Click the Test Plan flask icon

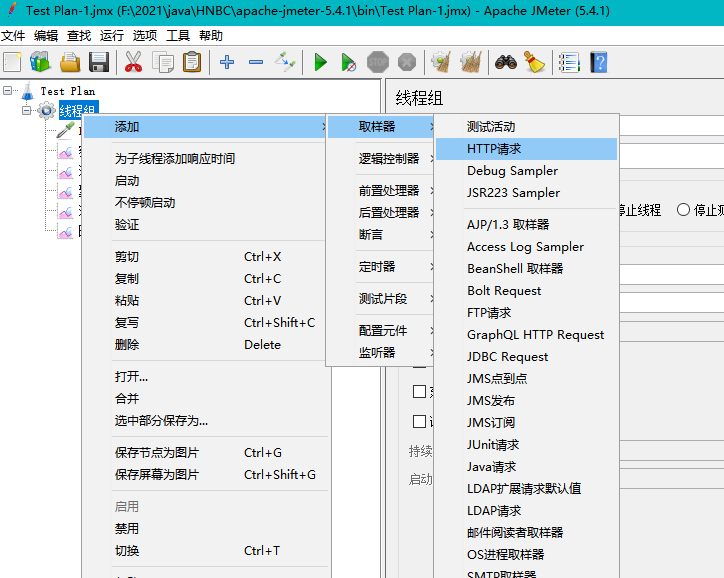[x=28, y=91]
